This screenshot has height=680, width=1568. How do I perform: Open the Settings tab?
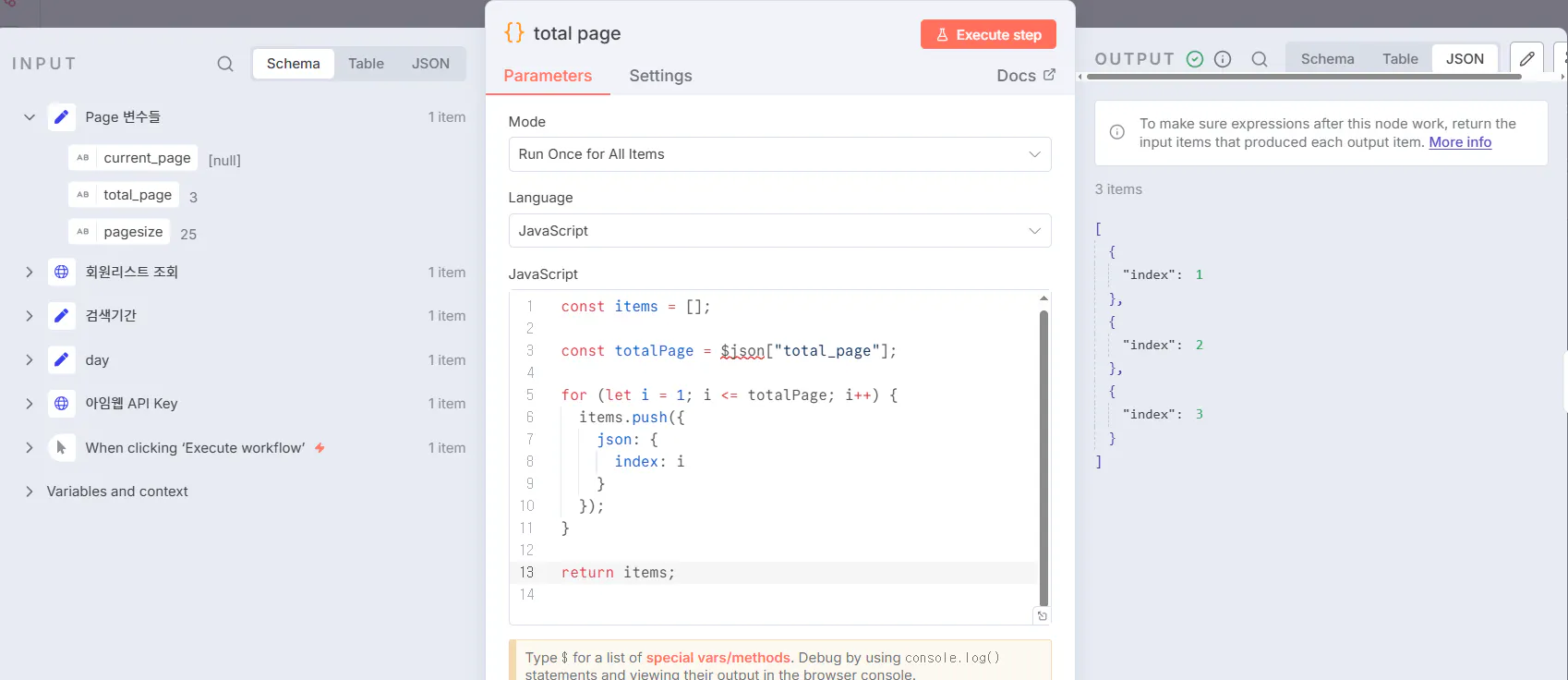click(x=660, y=76)
